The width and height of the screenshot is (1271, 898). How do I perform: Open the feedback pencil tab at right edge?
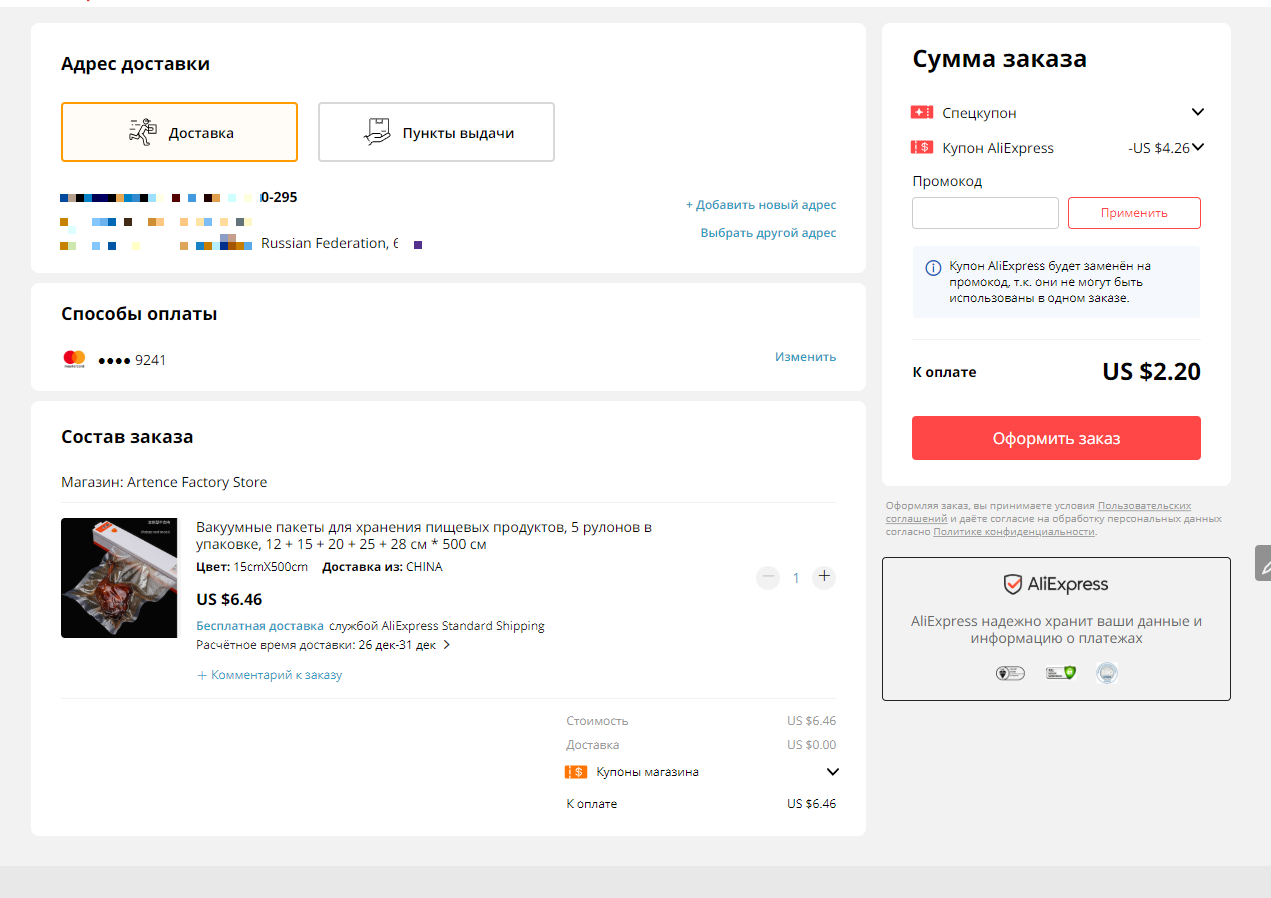[x=1263, y=563]
